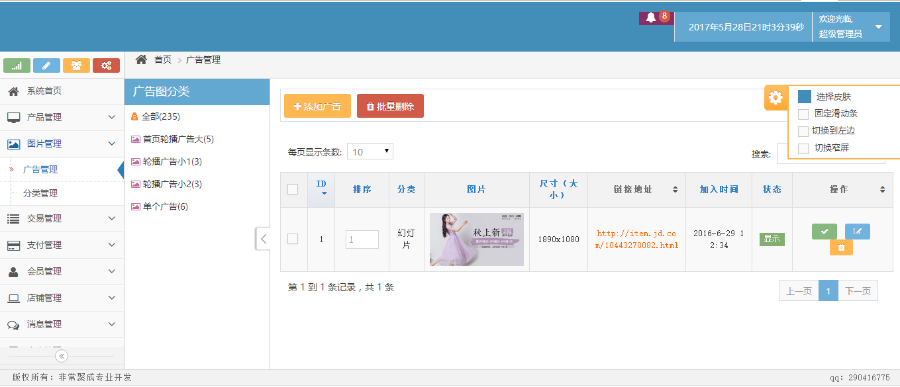
Task: Expand 支付管理 sidebar menu
Action: click(x=62, y=245)
